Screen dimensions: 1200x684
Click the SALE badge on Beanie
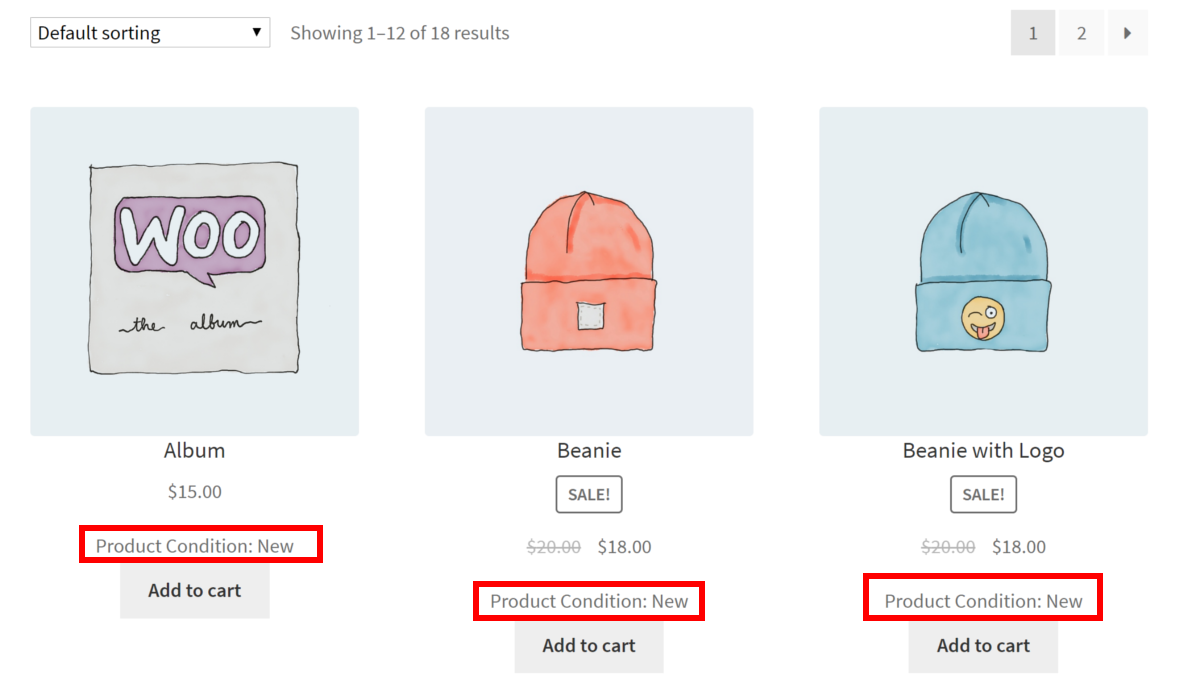588,493
